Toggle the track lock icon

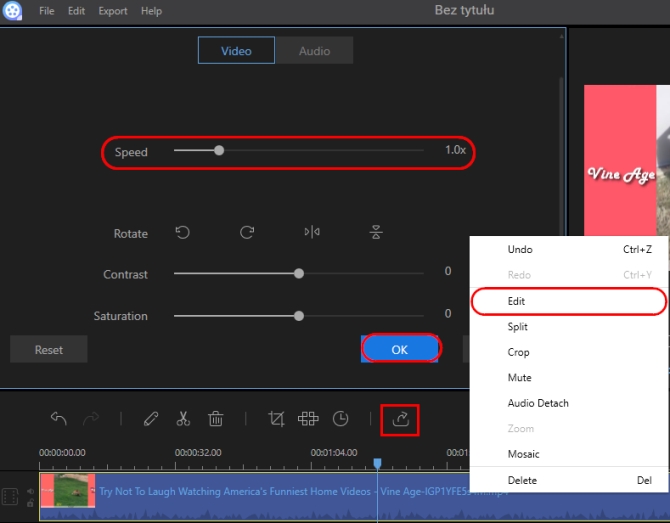[x=30, y=503]
